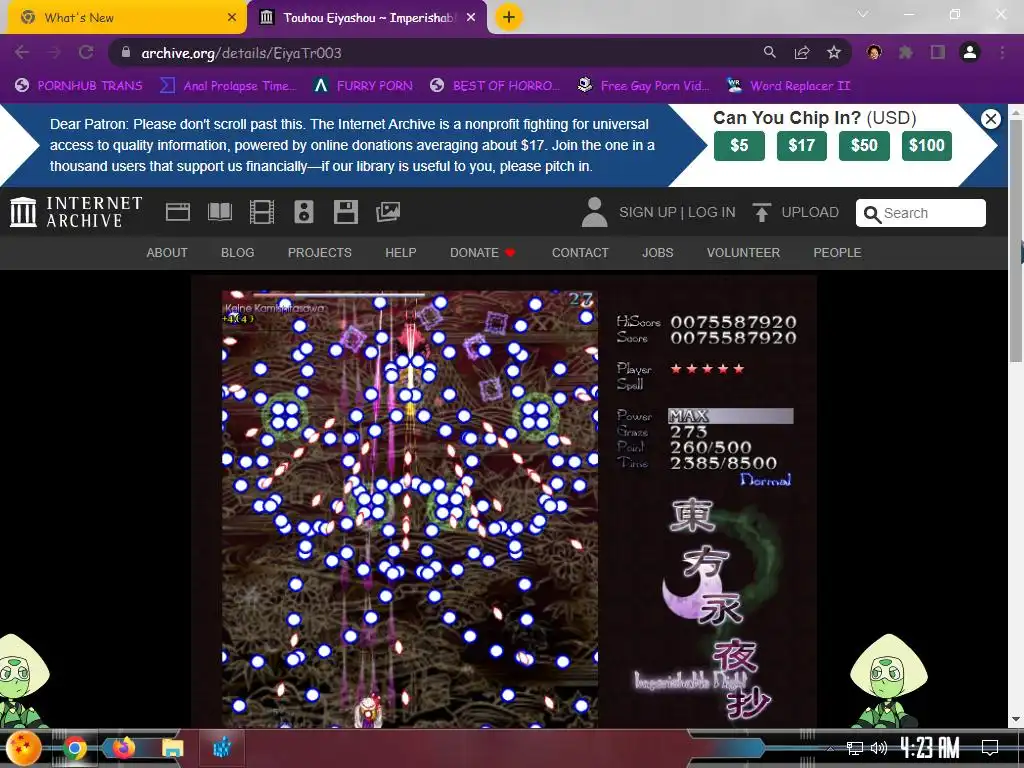Close the Touhou Eiyashou tab

pos(471,18)
